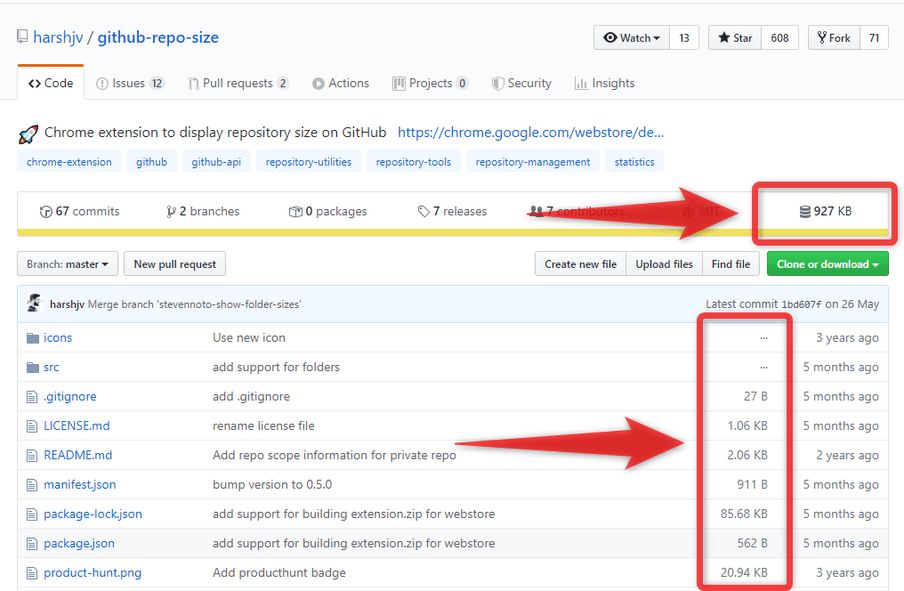Open the "add support for folders" commit message

click(276, 367)
